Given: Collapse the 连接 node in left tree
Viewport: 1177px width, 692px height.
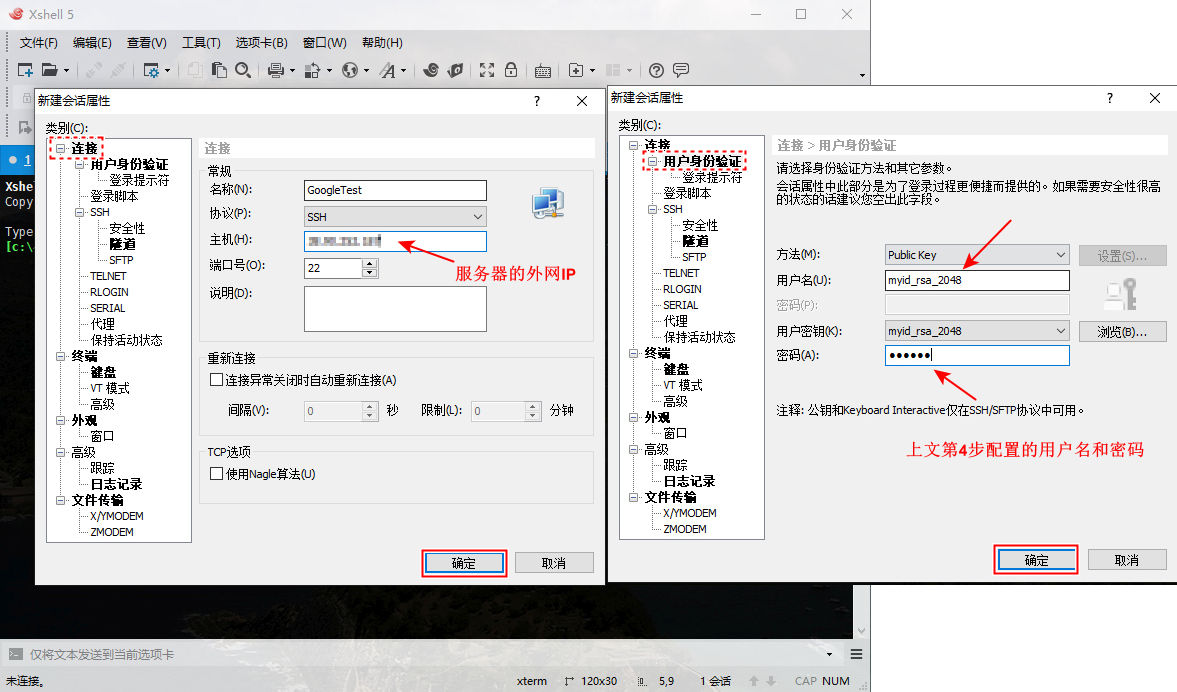Looking at the screenshot, I should pos(61,149).
